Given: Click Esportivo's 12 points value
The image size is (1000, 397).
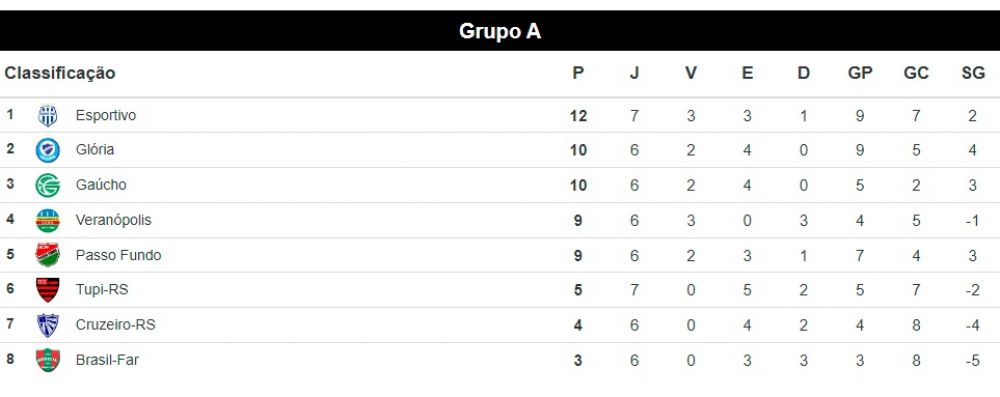Looking at the screenshot, I should (578, 116).
